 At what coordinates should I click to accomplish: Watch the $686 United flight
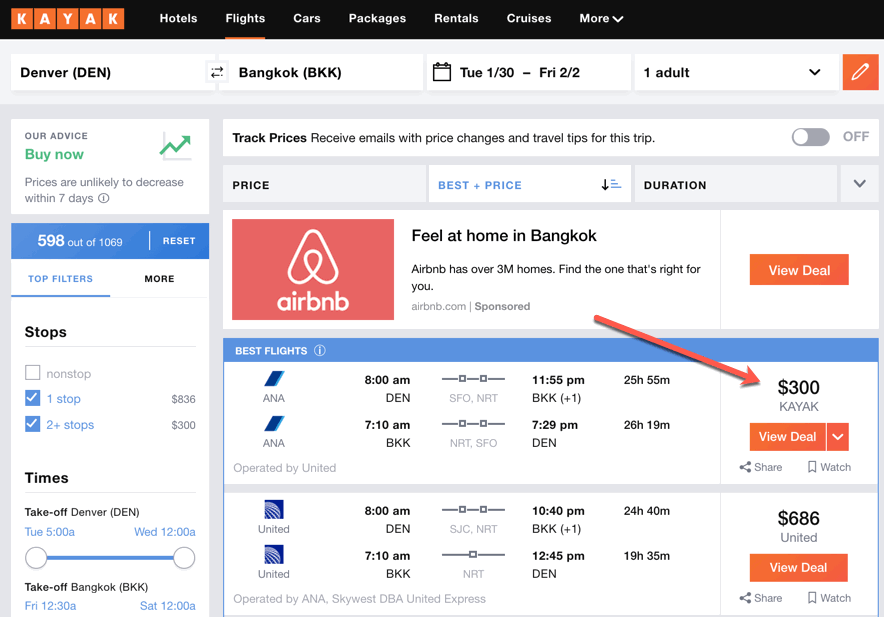pyautogui.click(x=829, y=598)
